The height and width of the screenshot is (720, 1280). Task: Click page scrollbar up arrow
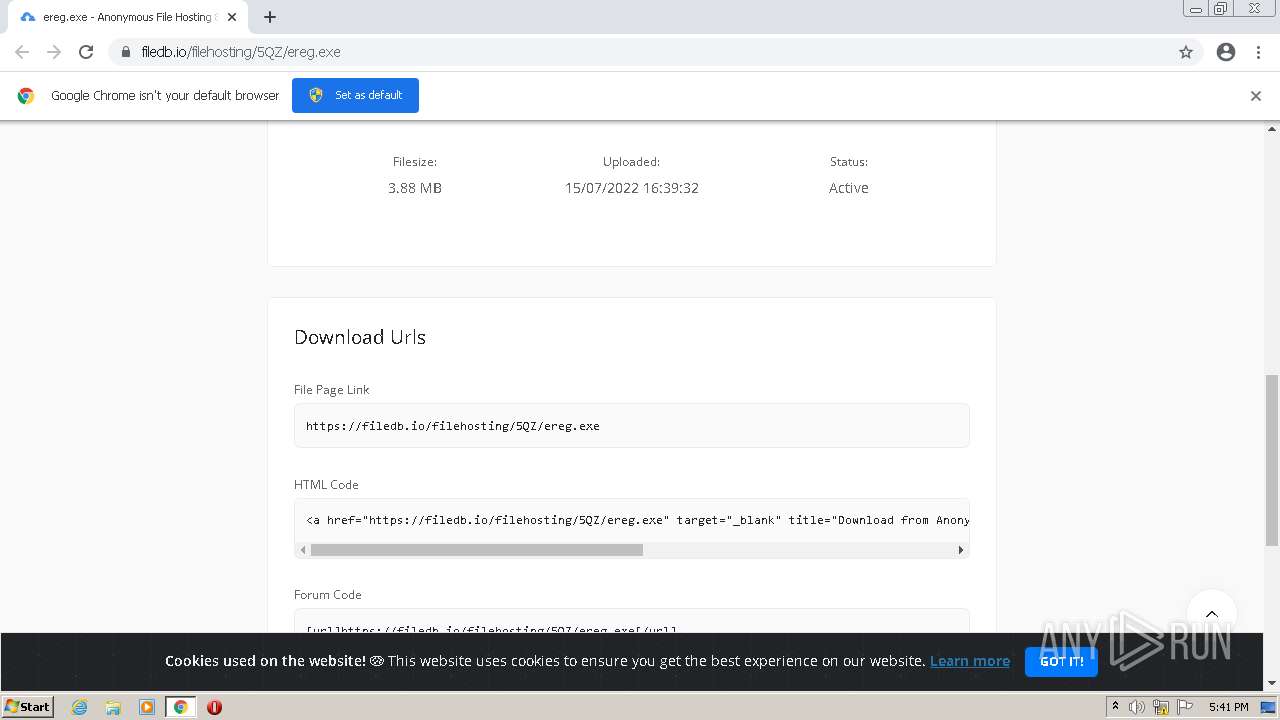pos(1272,129)
